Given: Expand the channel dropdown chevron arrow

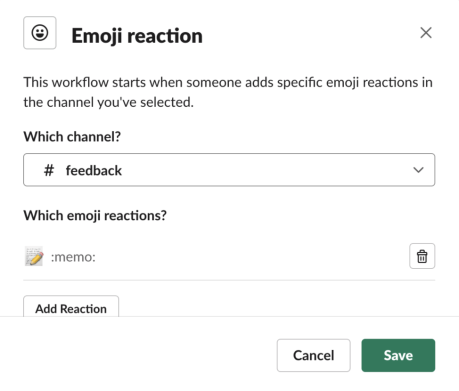Looking at the screenshot, I should (x=418, y=170).
